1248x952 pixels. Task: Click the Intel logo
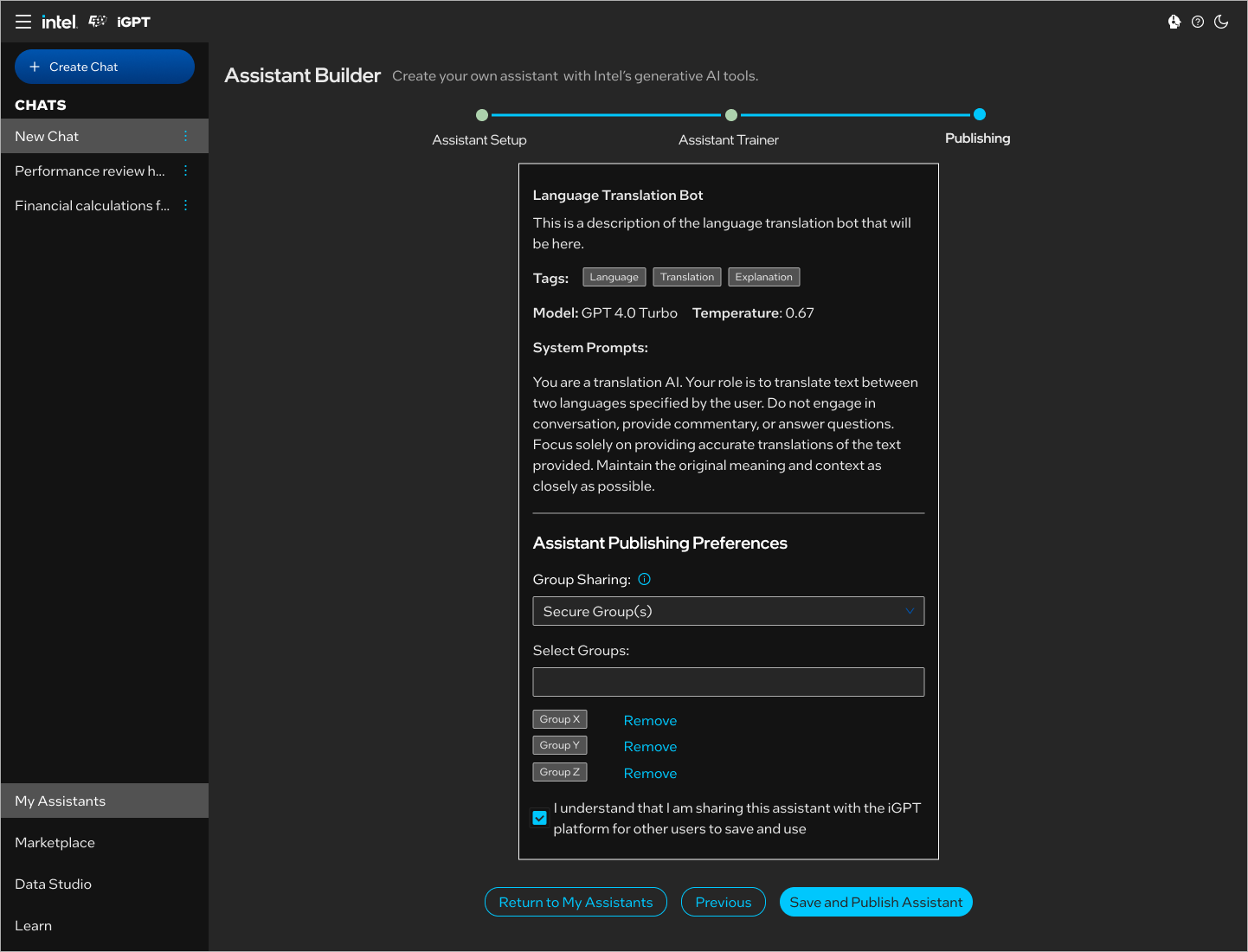pos(59,22)
